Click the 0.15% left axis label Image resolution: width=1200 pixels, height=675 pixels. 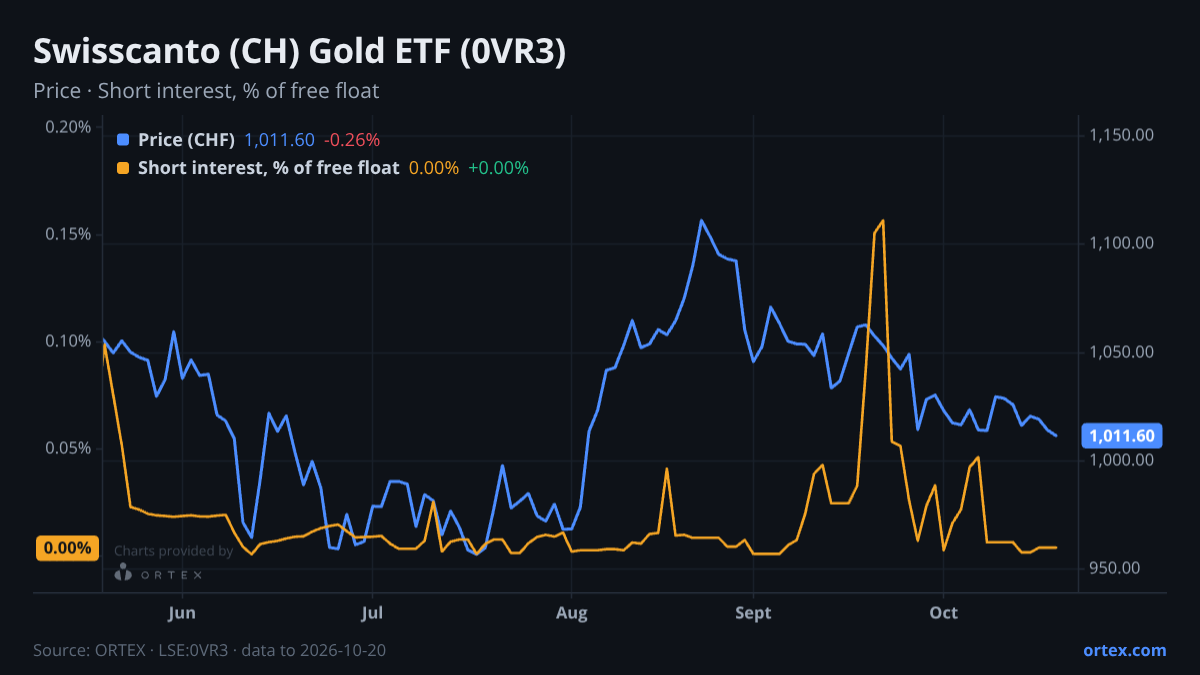click(x=69, y=234)
